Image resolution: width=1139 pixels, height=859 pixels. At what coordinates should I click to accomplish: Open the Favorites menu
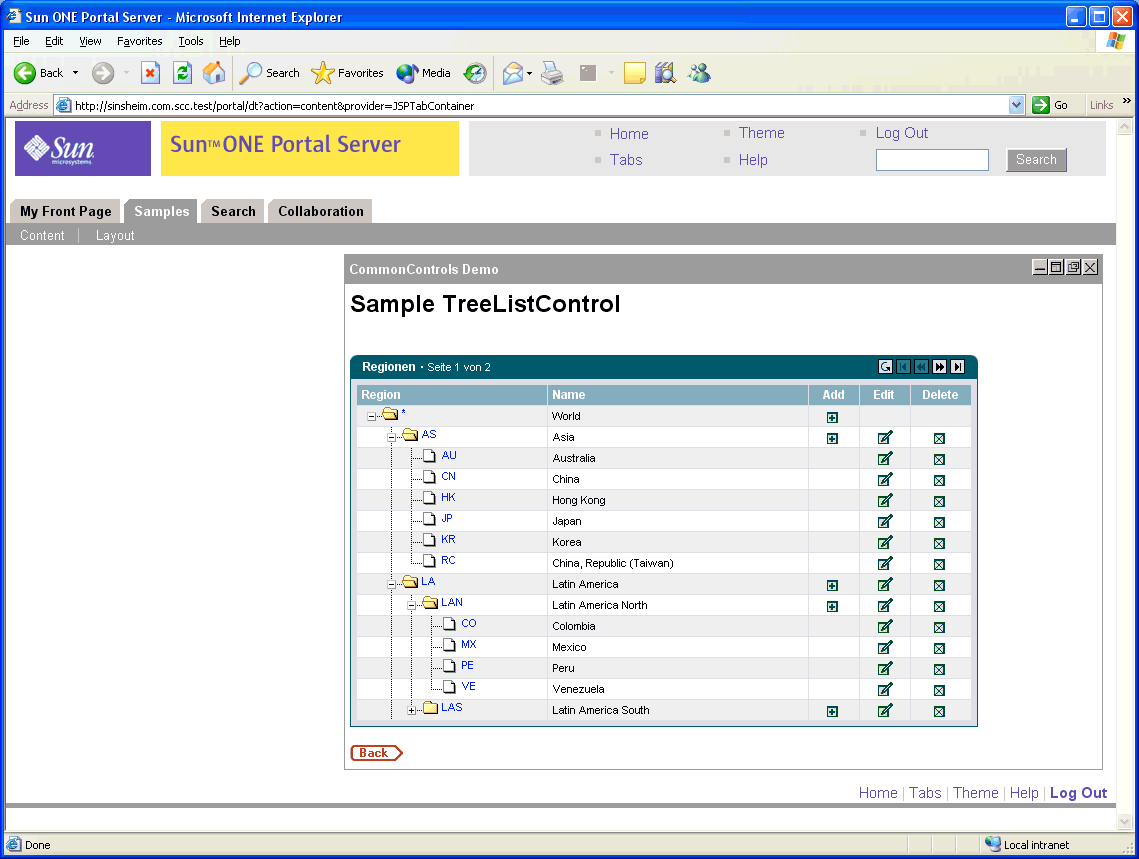tap(139, 41)
